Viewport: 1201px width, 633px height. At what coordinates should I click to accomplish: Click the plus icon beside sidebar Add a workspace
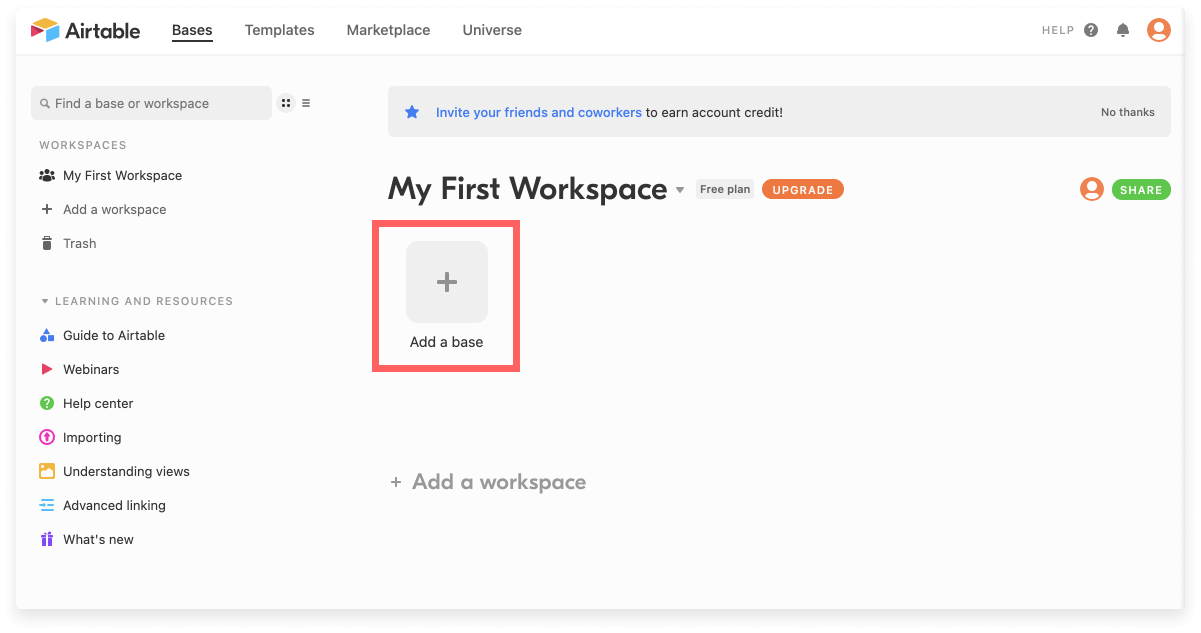[47, 209]
